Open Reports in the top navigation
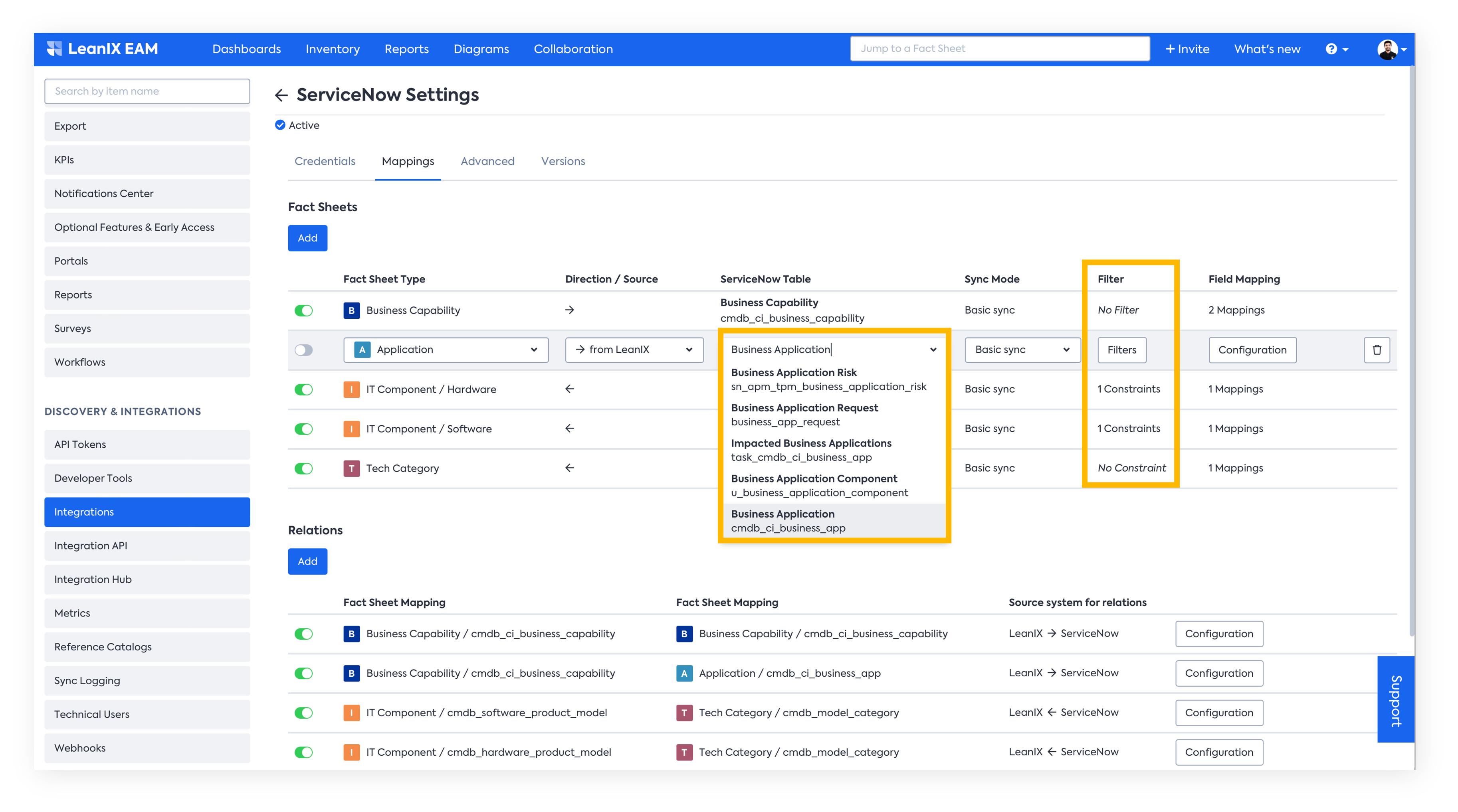1458x812 pixels. tap(406, 49)
